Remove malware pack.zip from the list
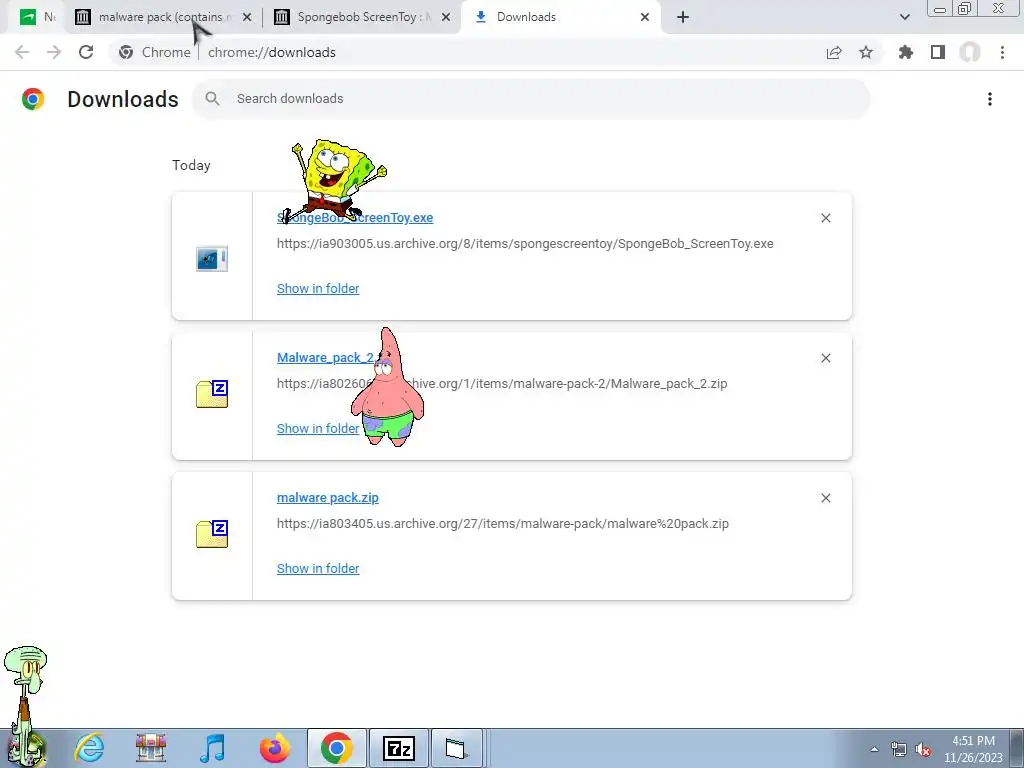 point(826,498)
